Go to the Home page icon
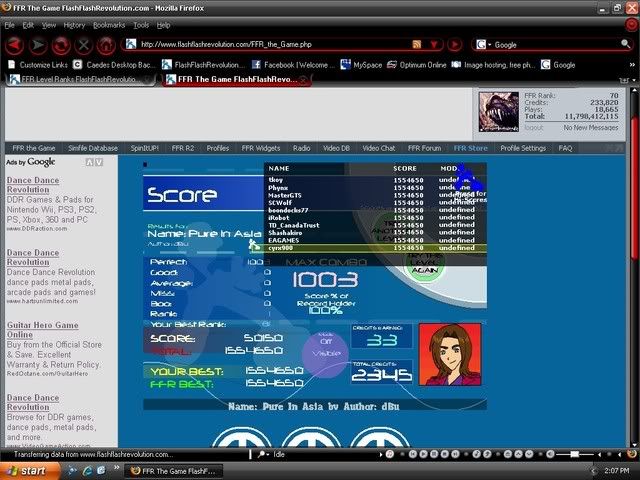 [107, 45]
